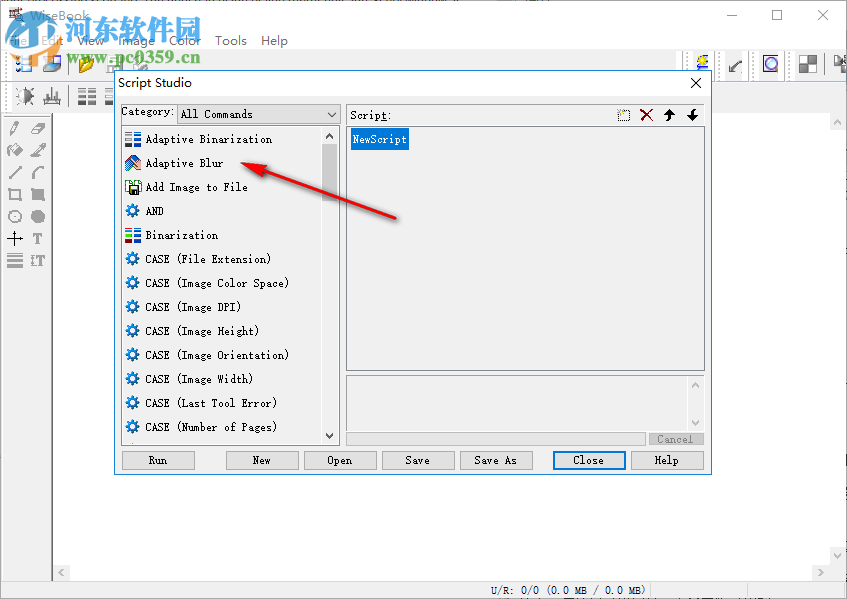The width and height of the screenshot is (847, 599).
Task: Select the crosshair tool
Action: tap(15, 238)
